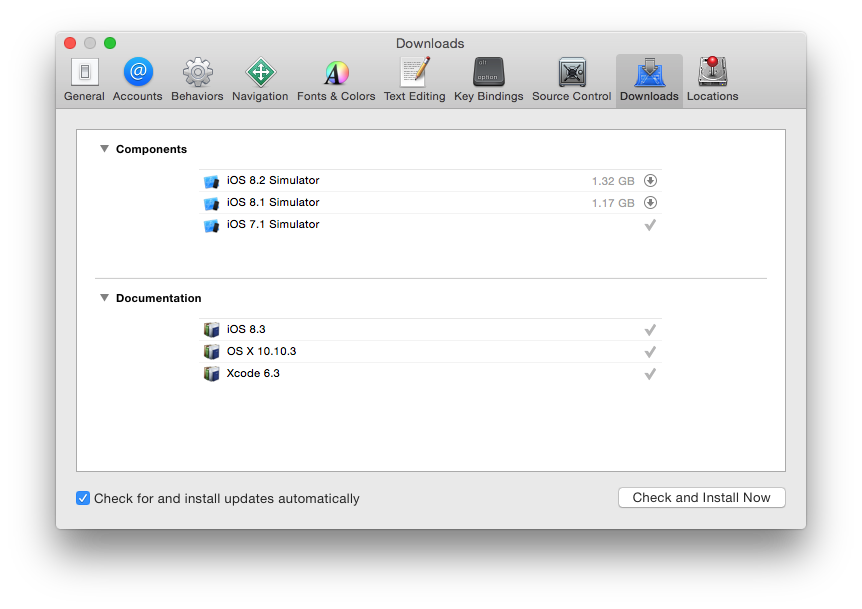Click the iOS 8.2 Simulator component icon
This screenshot has height=609, width=862.
pos(212,181)
